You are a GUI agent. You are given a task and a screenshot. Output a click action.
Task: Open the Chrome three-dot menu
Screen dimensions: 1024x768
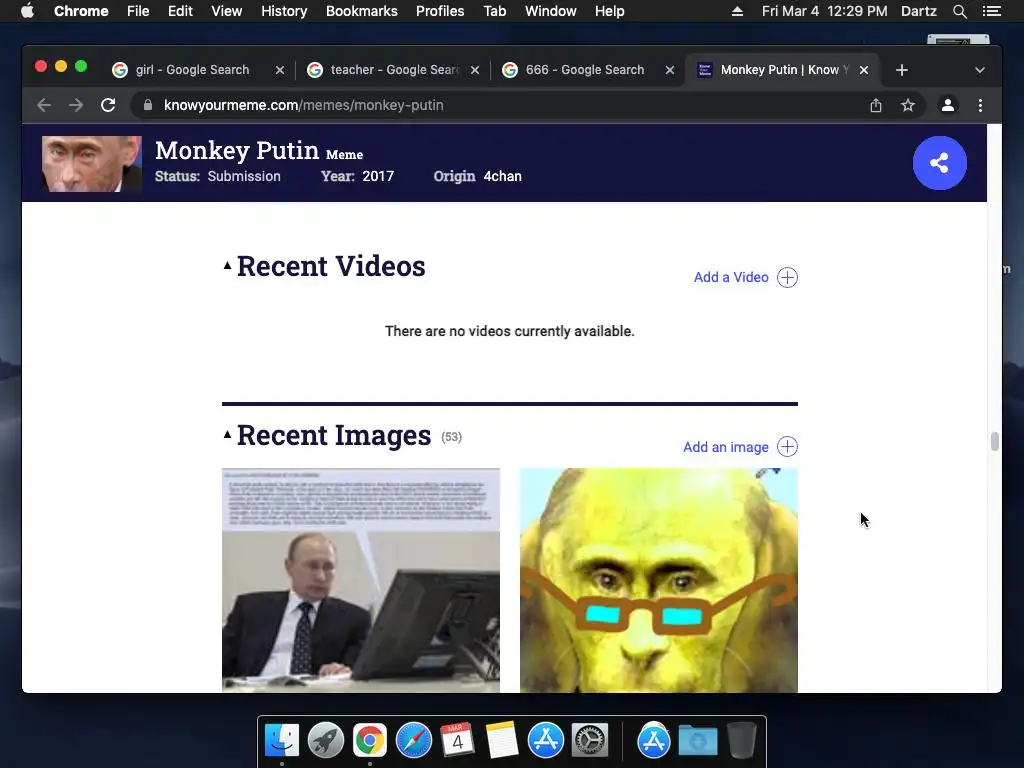click(980, 105)
